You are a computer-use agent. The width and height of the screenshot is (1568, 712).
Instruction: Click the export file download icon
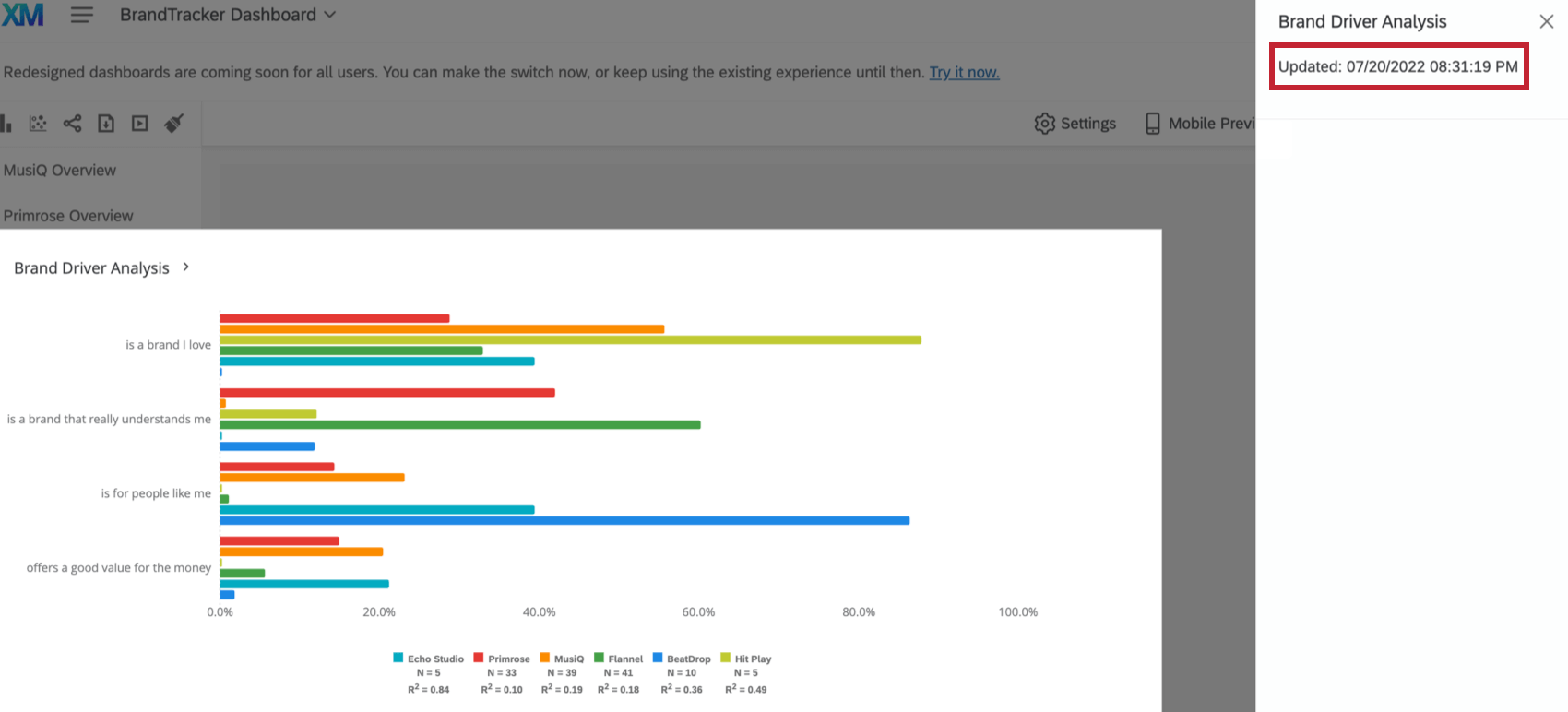coord(105,123)
